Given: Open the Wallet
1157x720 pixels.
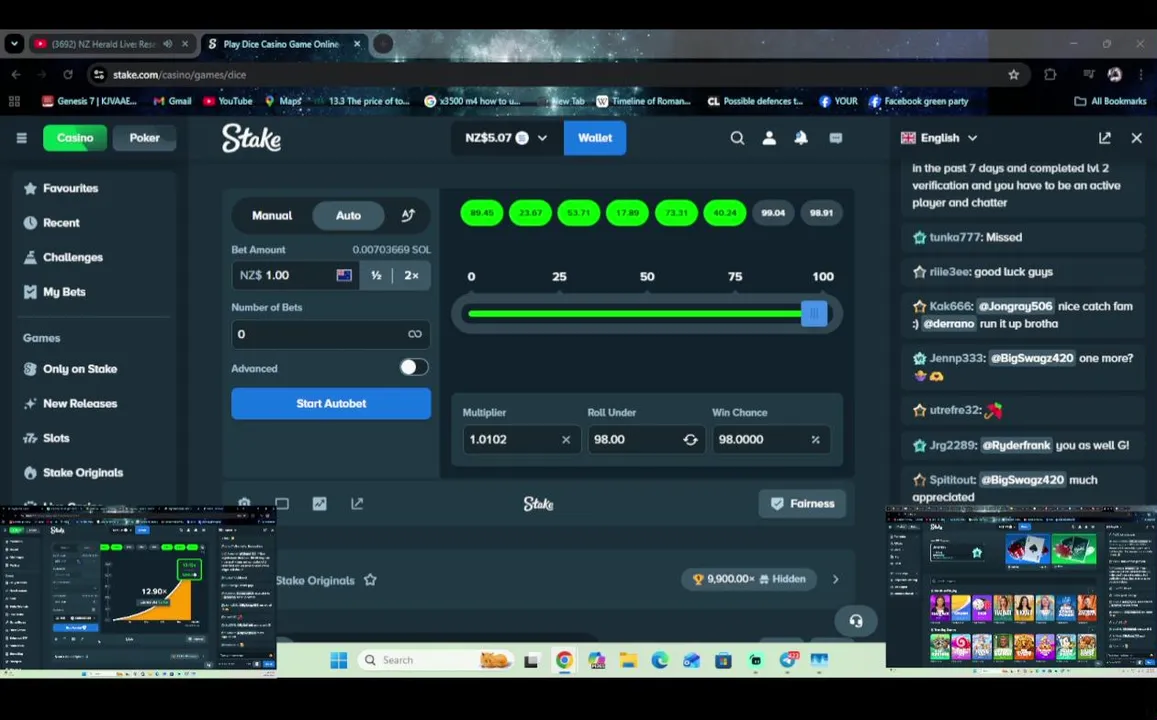Looking at the screenshot, I should (595, 138).
